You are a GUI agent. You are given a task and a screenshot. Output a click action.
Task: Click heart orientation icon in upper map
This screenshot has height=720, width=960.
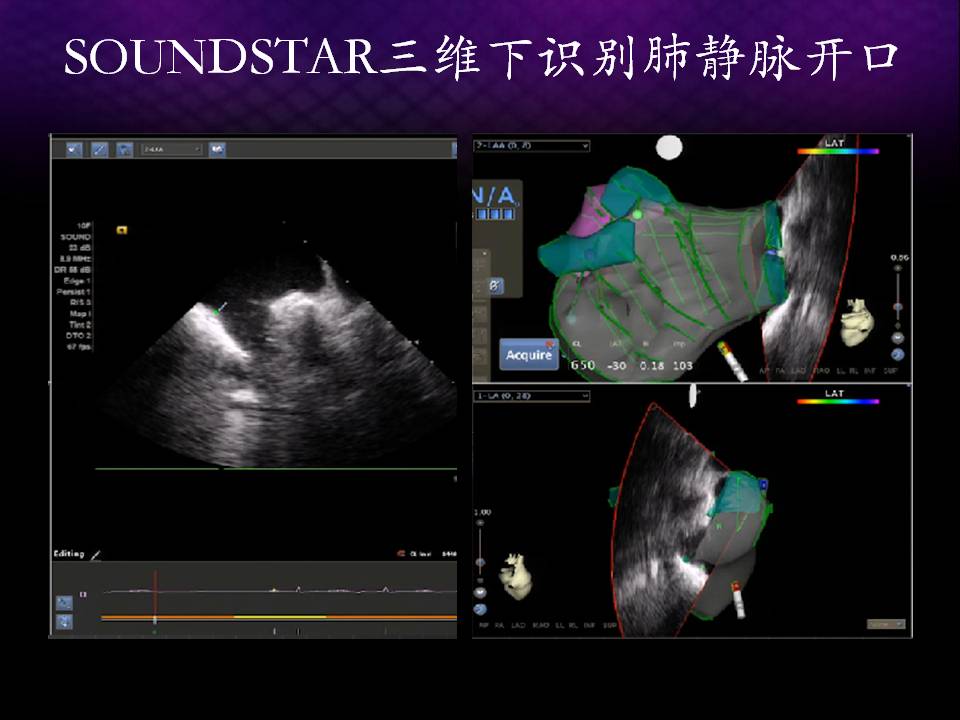point(856,318)
